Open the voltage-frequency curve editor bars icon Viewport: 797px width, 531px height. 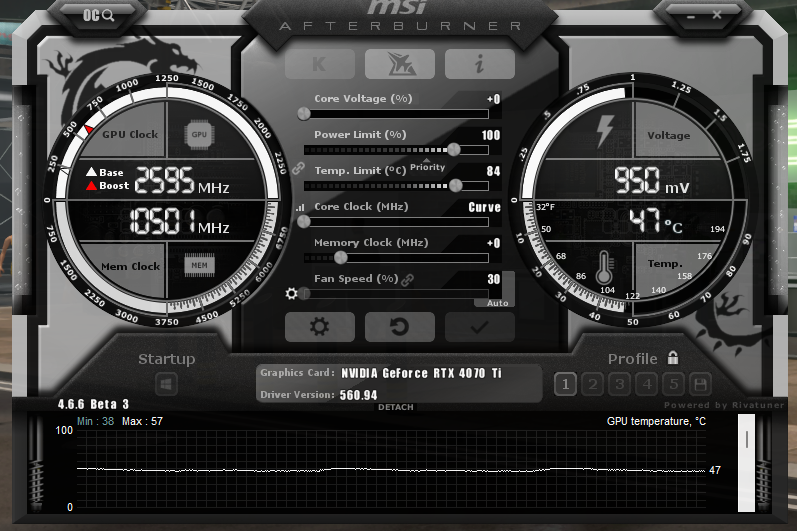click(x=300, y=207)
